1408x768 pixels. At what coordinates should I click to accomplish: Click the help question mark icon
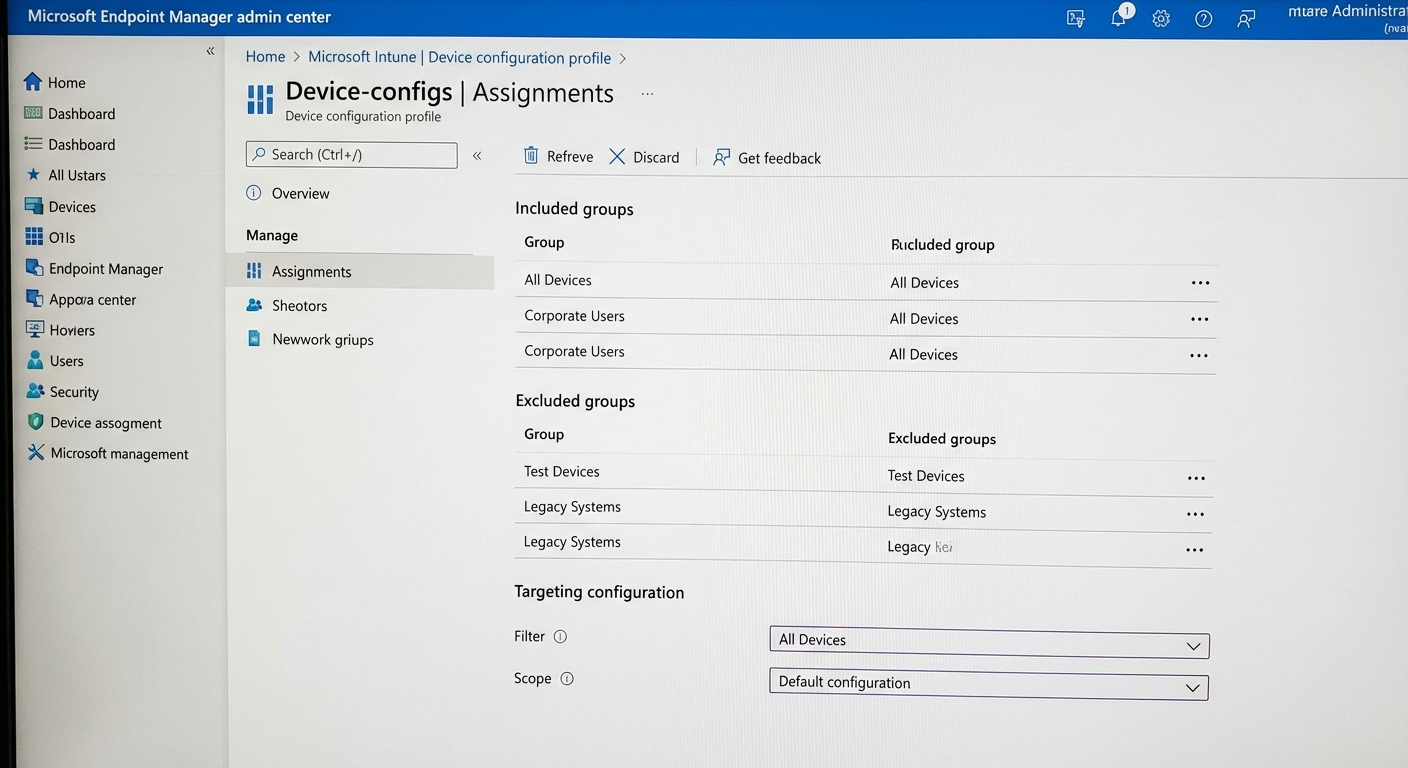pos(1204,19)
